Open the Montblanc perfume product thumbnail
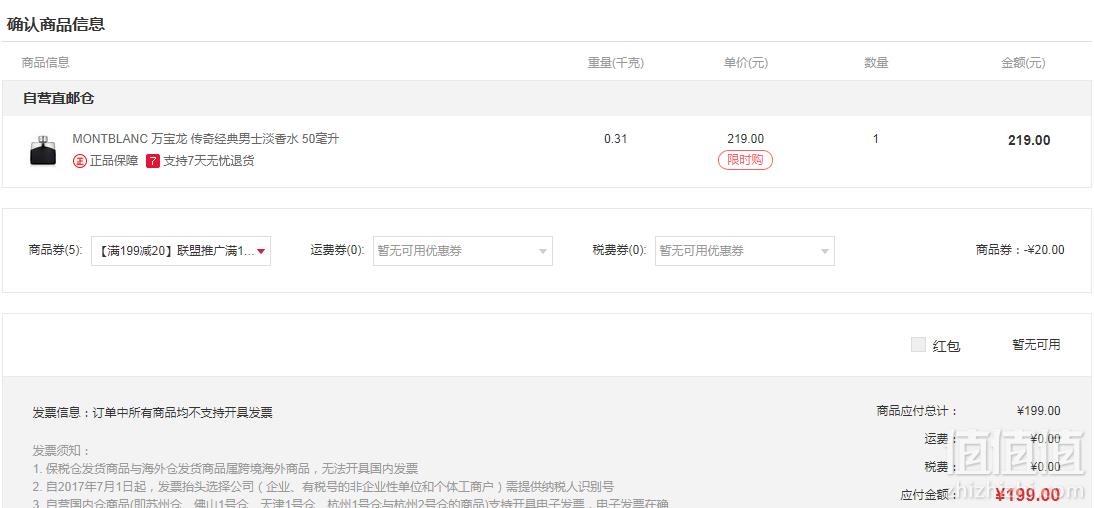 tap(43, 151)
